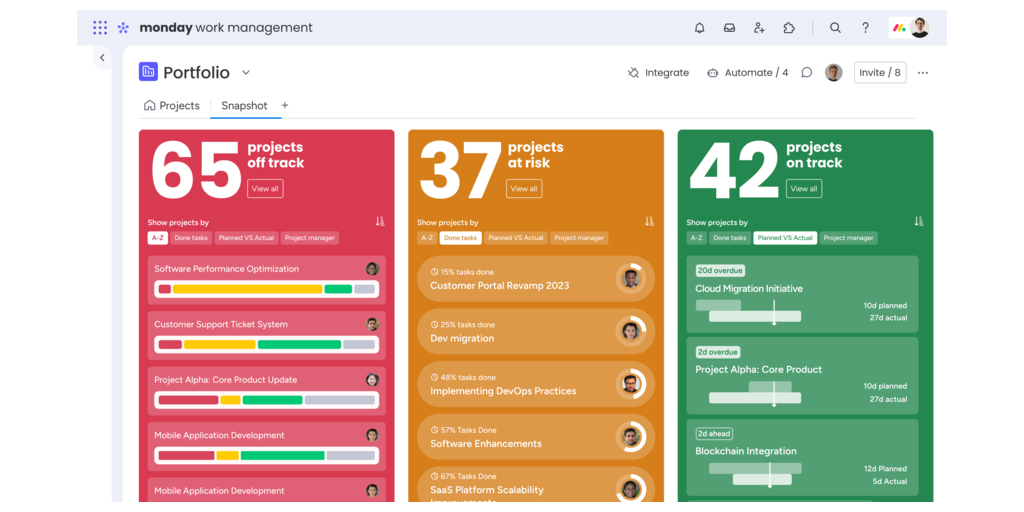Viewport: 1024px width, 512px height.
Task: Select Project manager filter in on track panel
Action: tap(848, 238)
